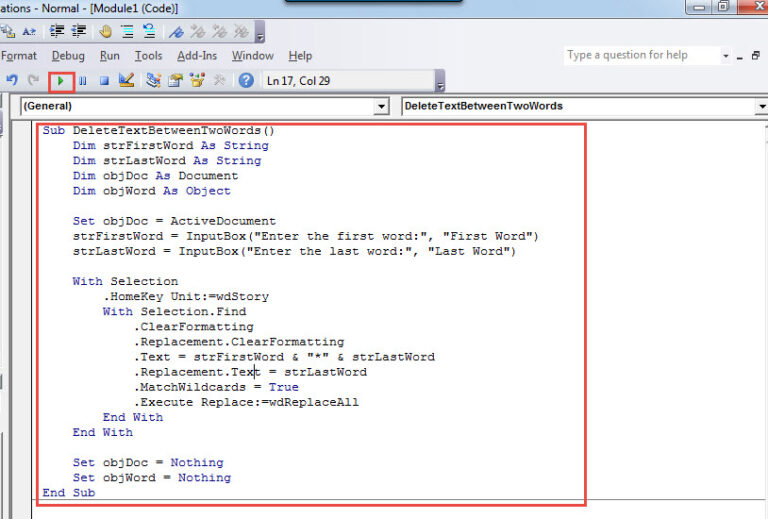768x519 pixels.
Task: Restore the code window using menu-bar restore button
Action: pyautogui.click(x=756, y=56)
